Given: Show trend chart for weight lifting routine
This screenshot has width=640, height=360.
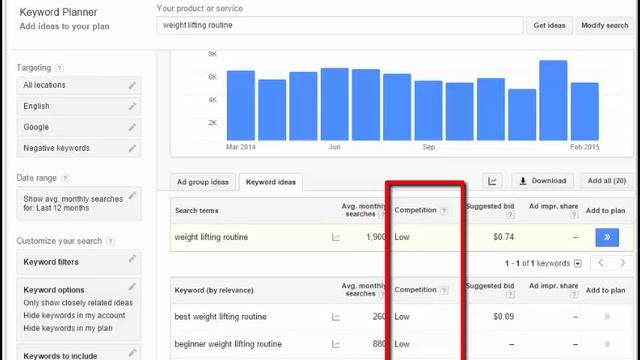Looking at the screenshot, I should tap(336, 237).
